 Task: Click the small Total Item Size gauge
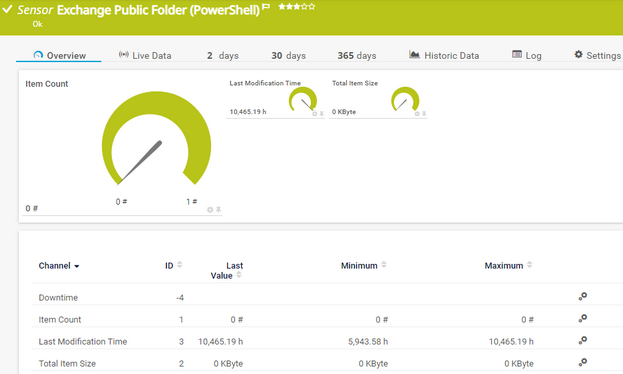coord(405,99)
